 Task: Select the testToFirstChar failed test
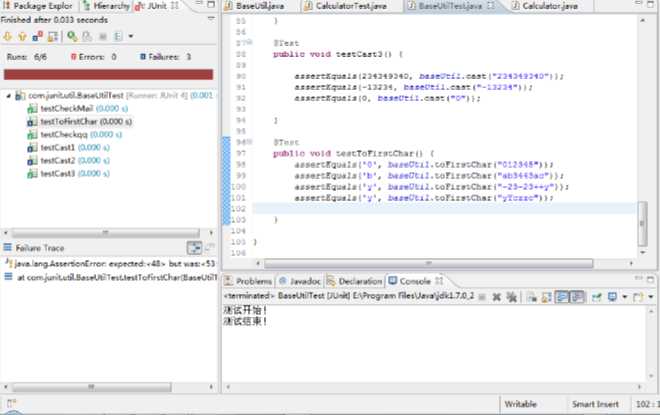[80, 122]
